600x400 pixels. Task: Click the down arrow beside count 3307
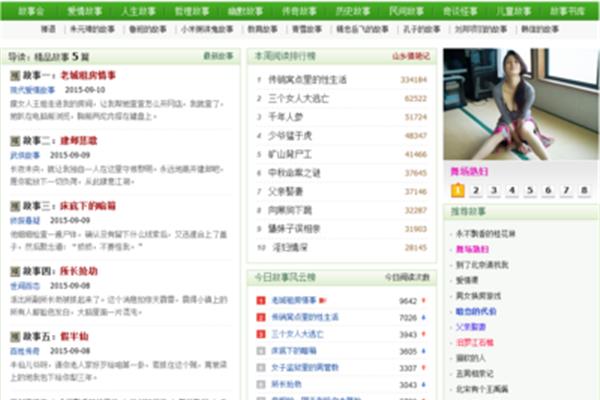424,367
